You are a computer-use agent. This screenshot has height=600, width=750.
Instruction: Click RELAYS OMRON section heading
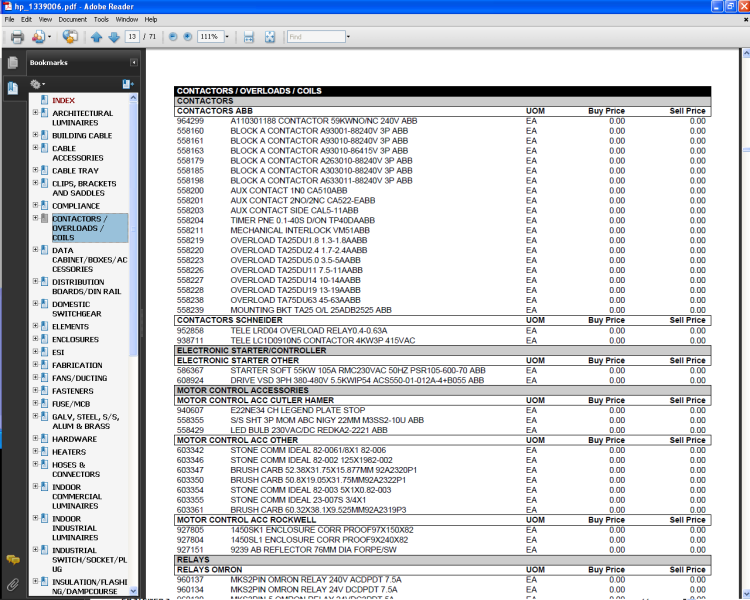[x=210, y=569]
